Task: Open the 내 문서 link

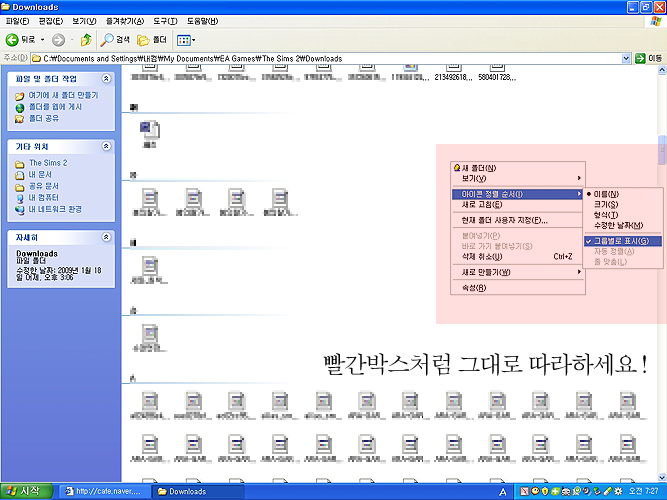Action: point(40,174)
